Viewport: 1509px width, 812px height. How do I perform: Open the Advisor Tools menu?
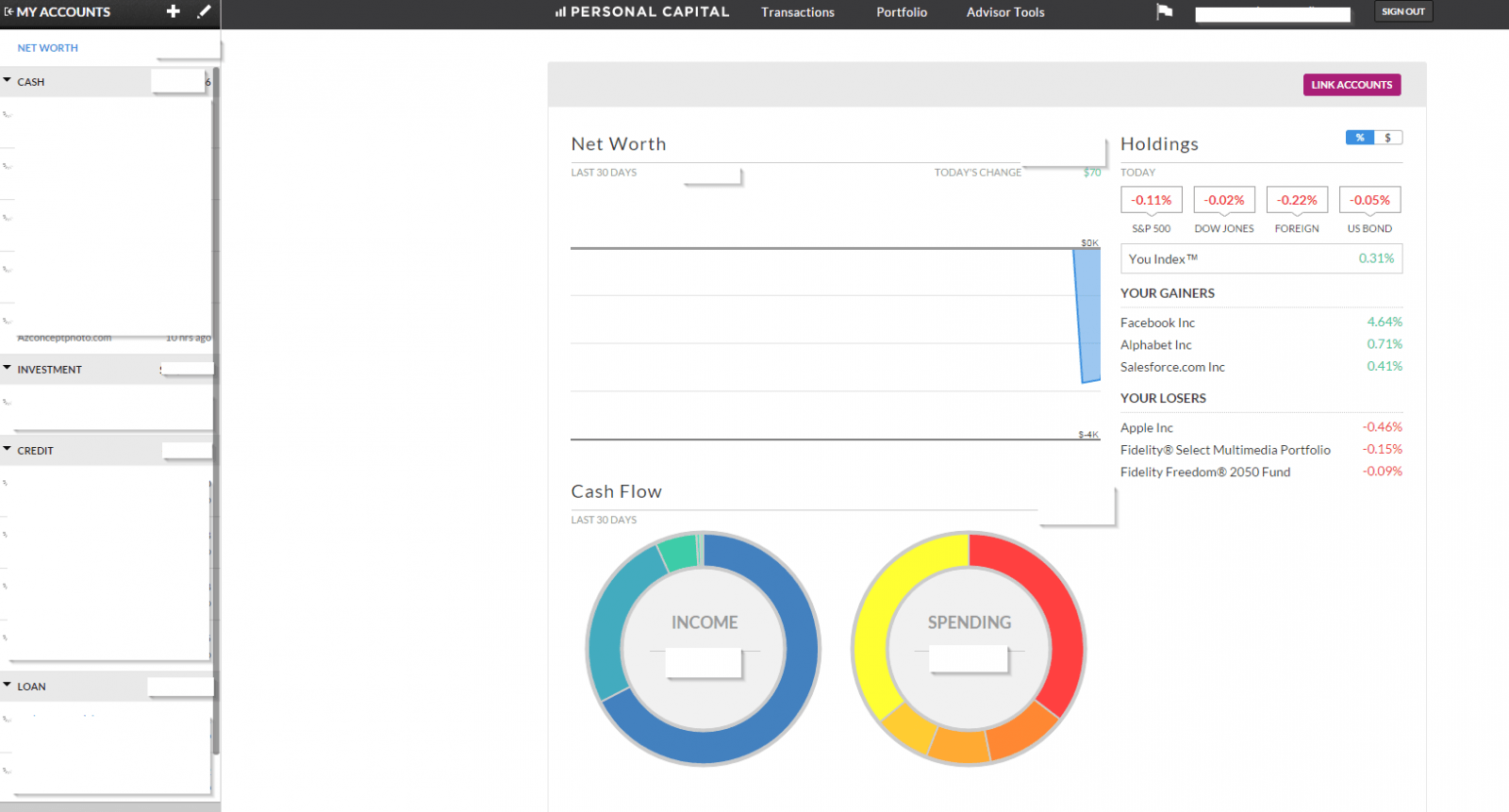[x=1005, y=12]
